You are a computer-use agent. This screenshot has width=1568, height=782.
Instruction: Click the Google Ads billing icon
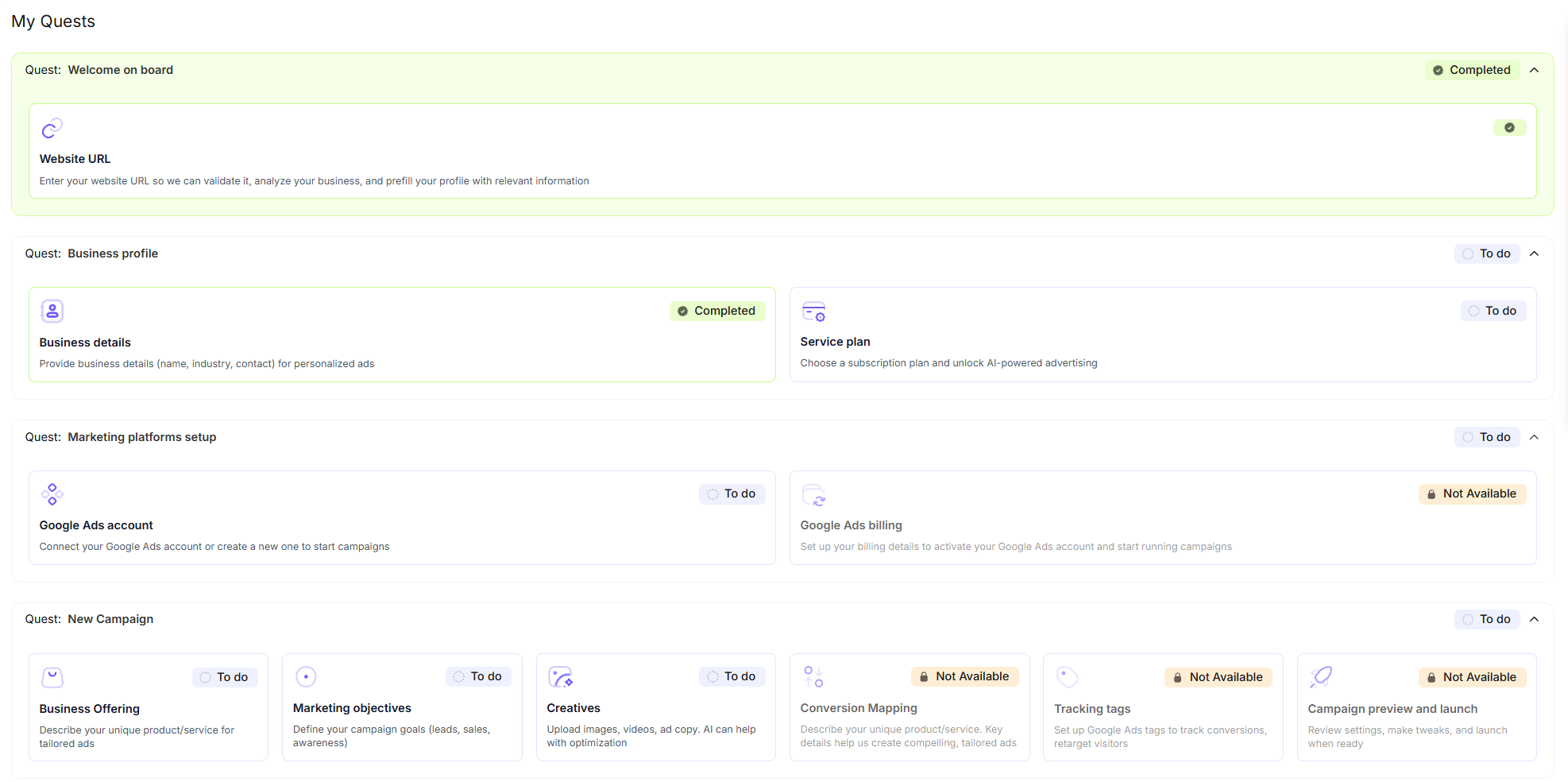point(813,495)
